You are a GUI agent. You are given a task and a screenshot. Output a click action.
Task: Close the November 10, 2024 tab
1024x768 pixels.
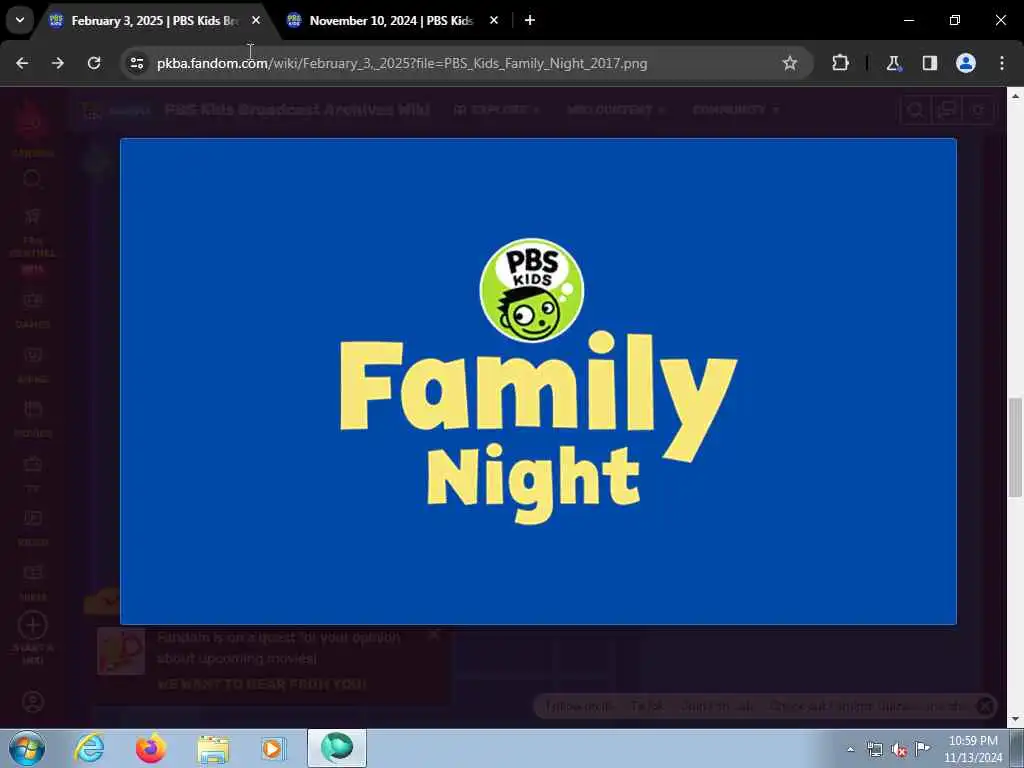(494, 20)
